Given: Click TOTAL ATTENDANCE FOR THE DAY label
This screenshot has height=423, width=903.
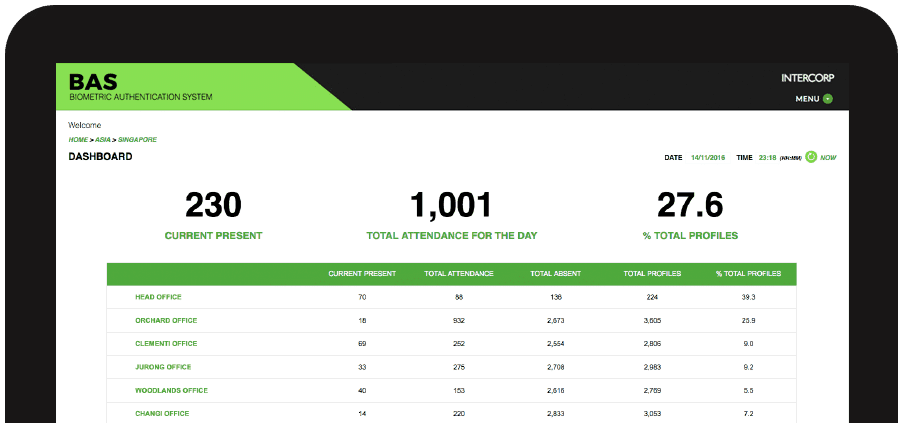Looking at the screenshot, I should tap(452, 236).
